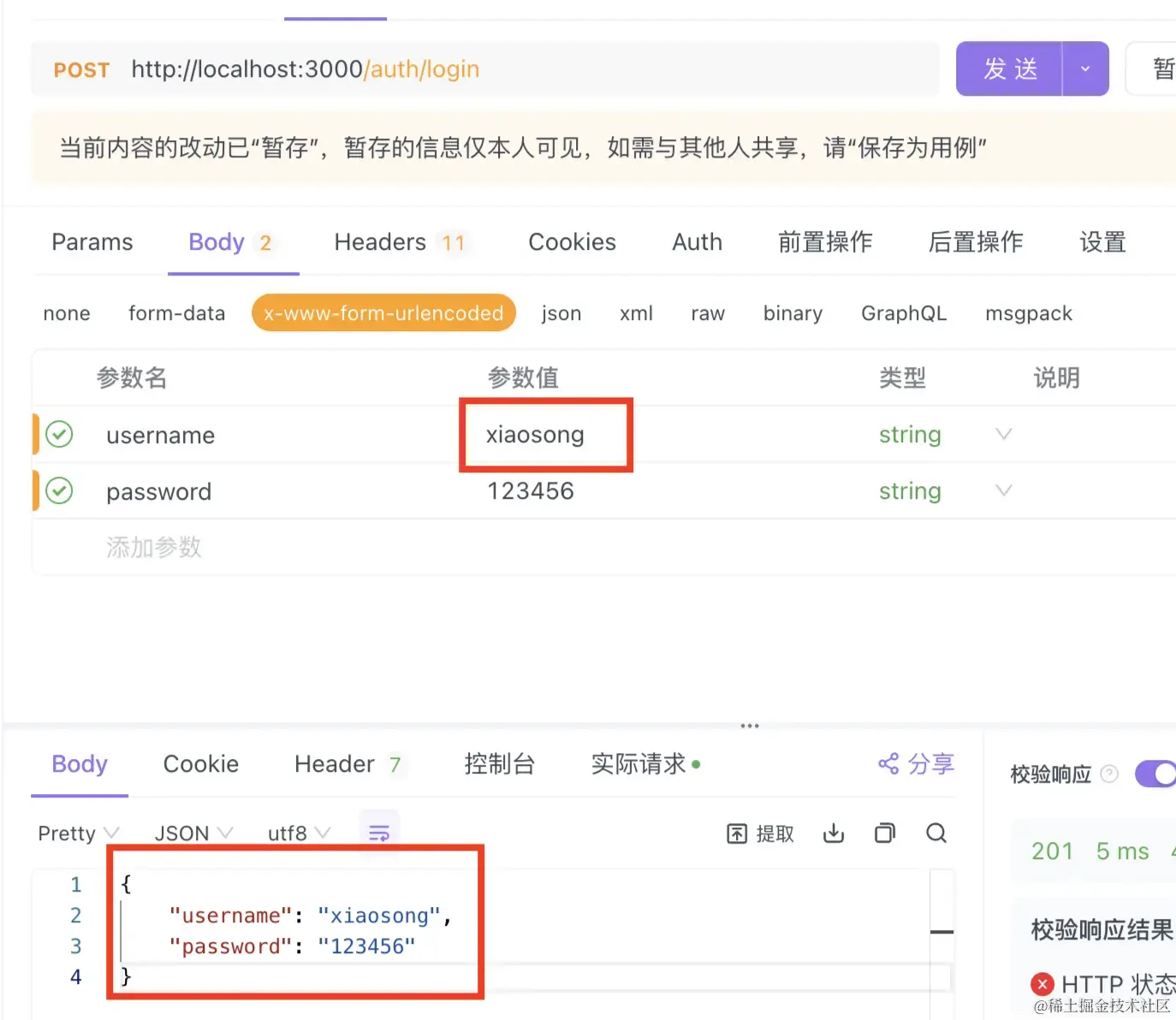Edit the xiaosong parameter value
The image size is (1176, 1020).
[x=536, y=435]
